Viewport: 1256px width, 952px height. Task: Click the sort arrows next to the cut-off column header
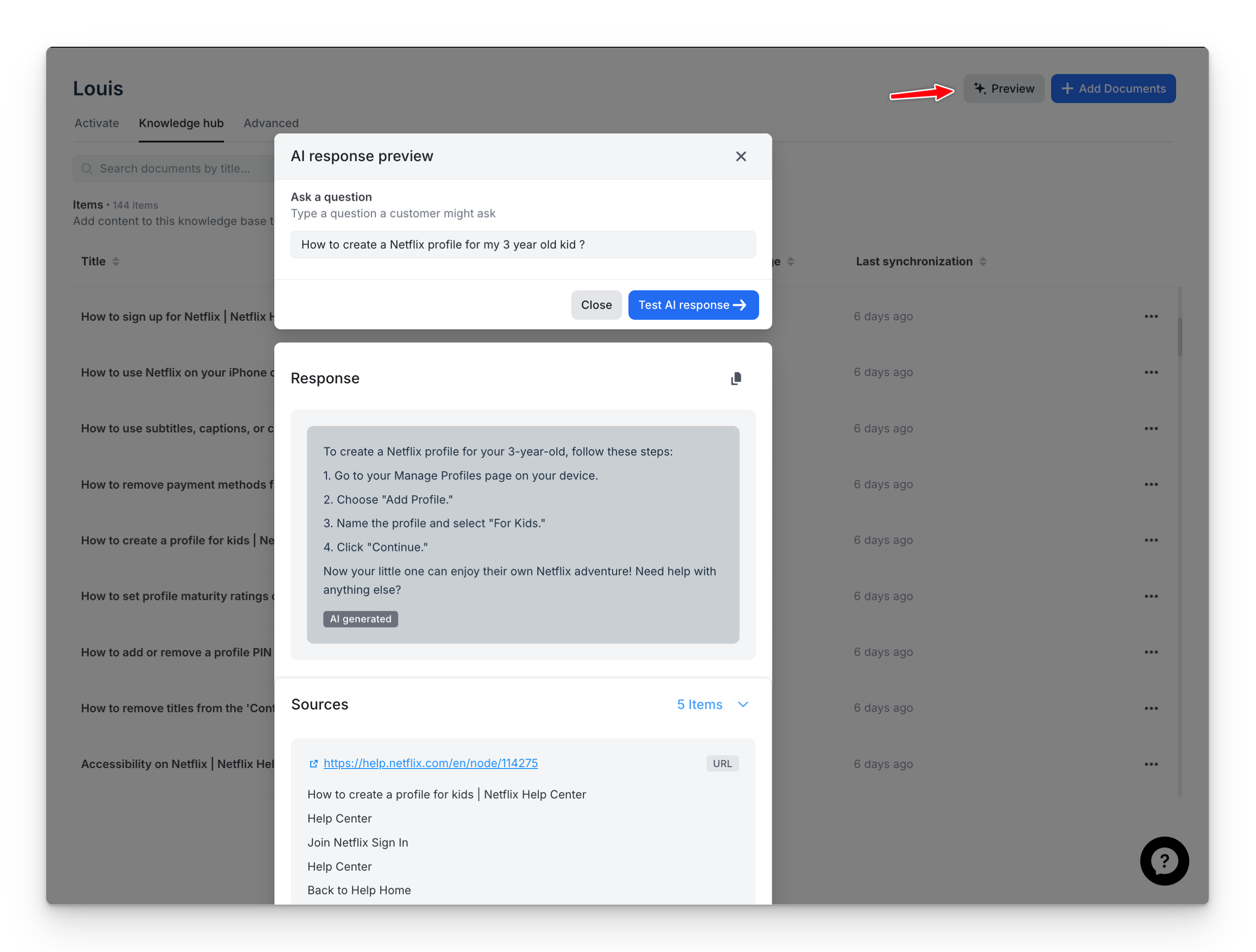[791, 261]
